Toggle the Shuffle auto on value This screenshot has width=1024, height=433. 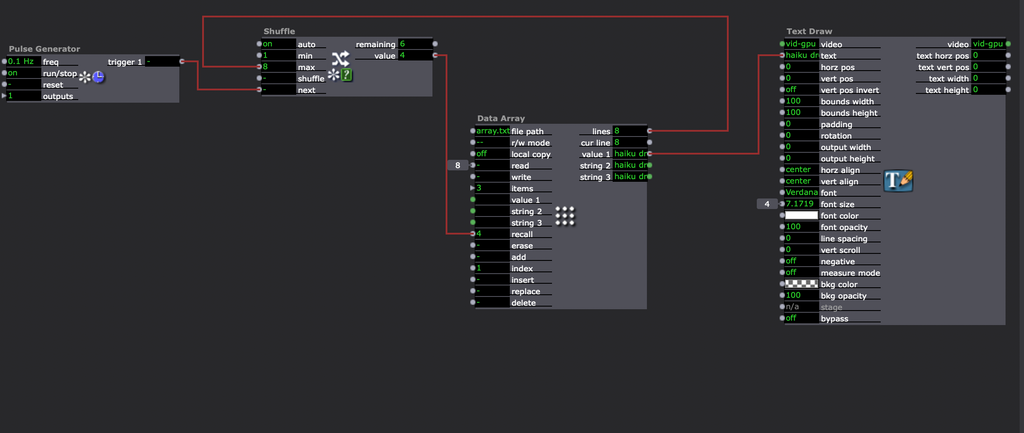pyautogui.click(x=278, y=44)
